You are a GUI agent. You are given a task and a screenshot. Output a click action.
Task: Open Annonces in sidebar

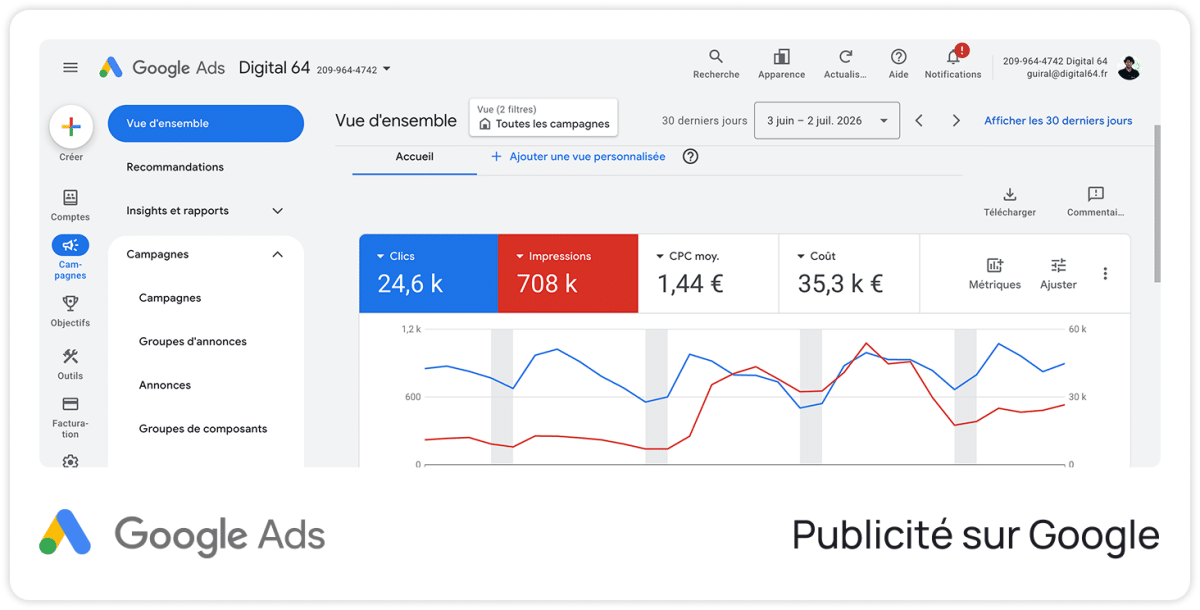coord(165,385)
